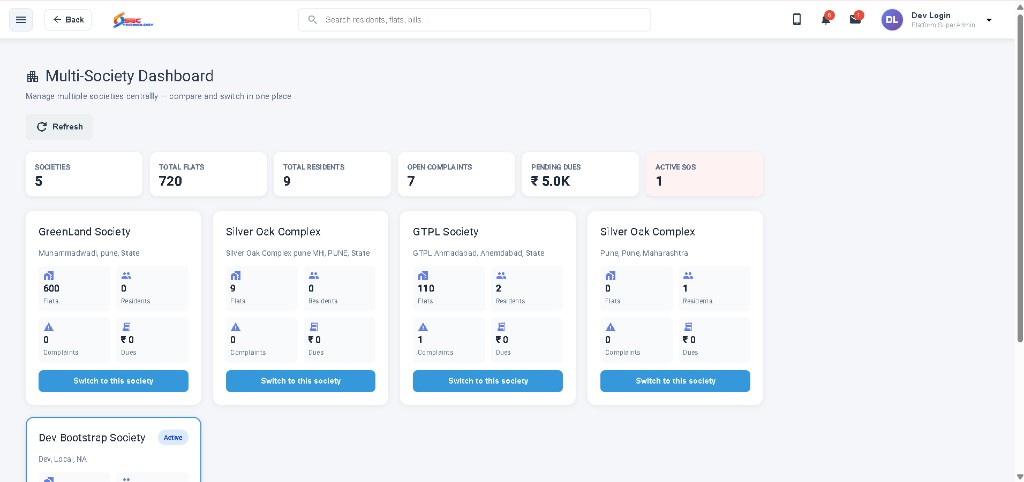Image resolution: width=1024 pixels, height=482 pixels.
Task: Switch to GreenLand Society
Action: 114,381
